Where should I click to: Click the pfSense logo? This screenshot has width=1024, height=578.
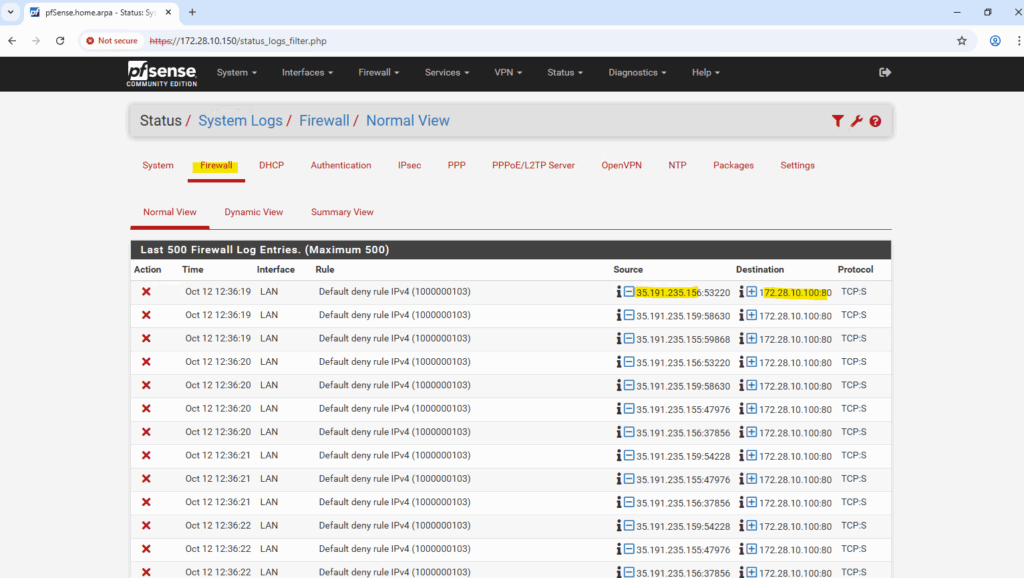[x=161, y=73]
